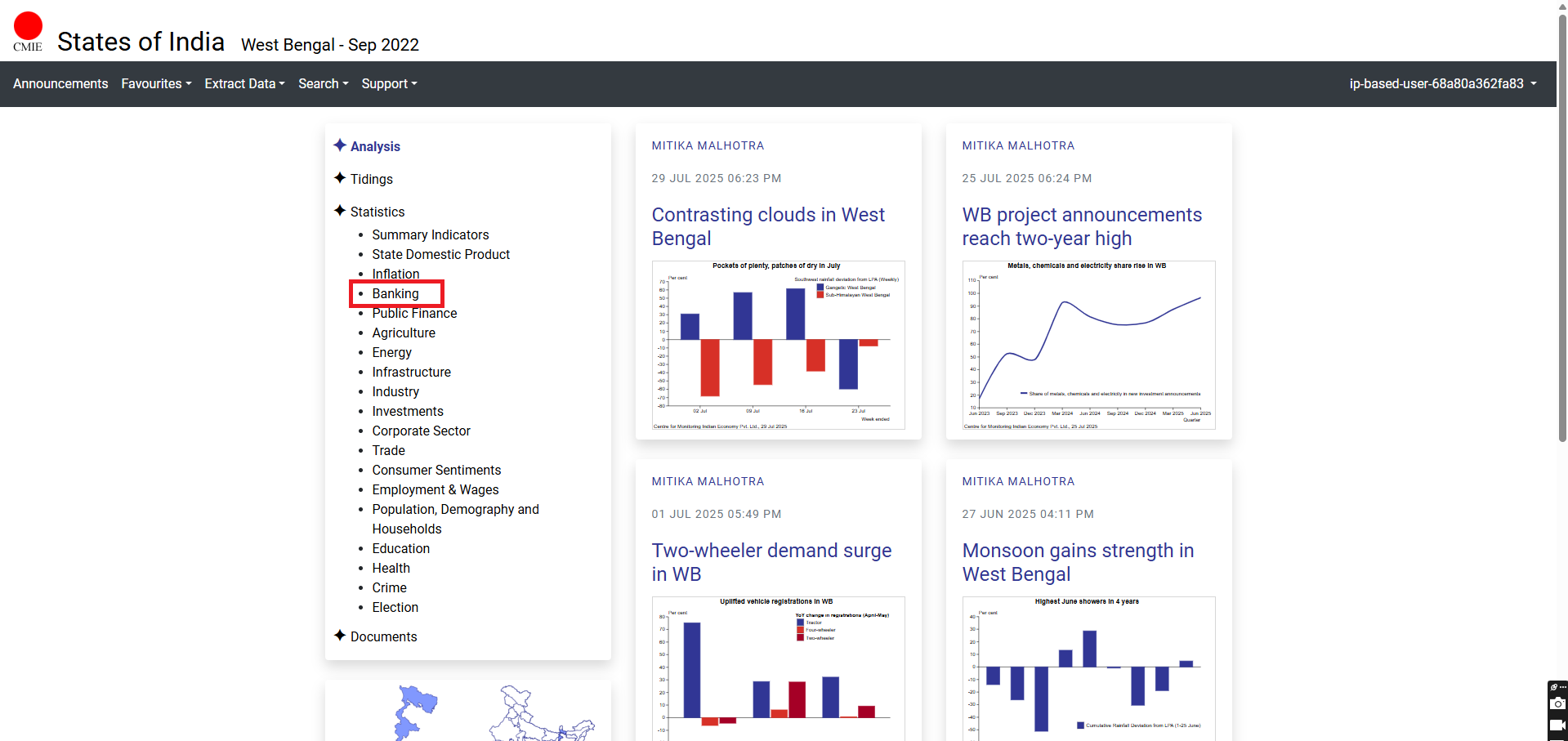Click the camera screenshot icon
The image size is (1568, 741).
pyautogui.click(x=1557, y=703)
